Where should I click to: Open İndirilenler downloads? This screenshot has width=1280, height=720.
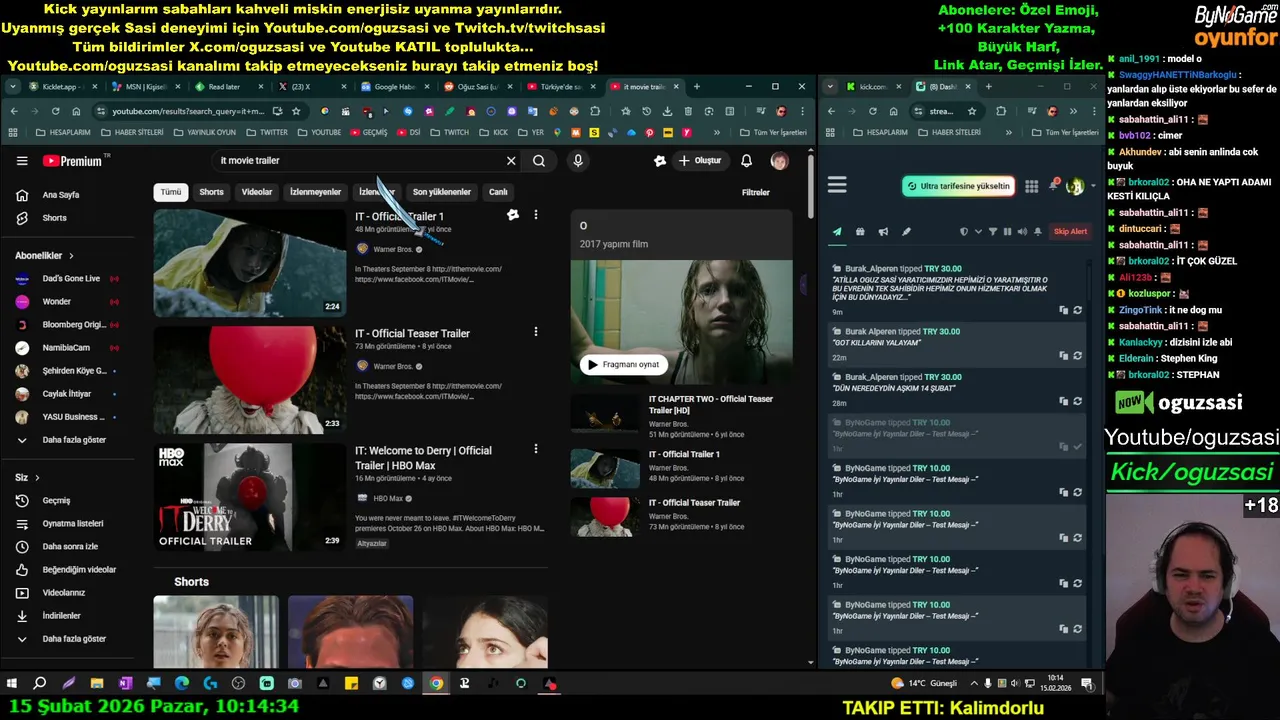point(68,616)
